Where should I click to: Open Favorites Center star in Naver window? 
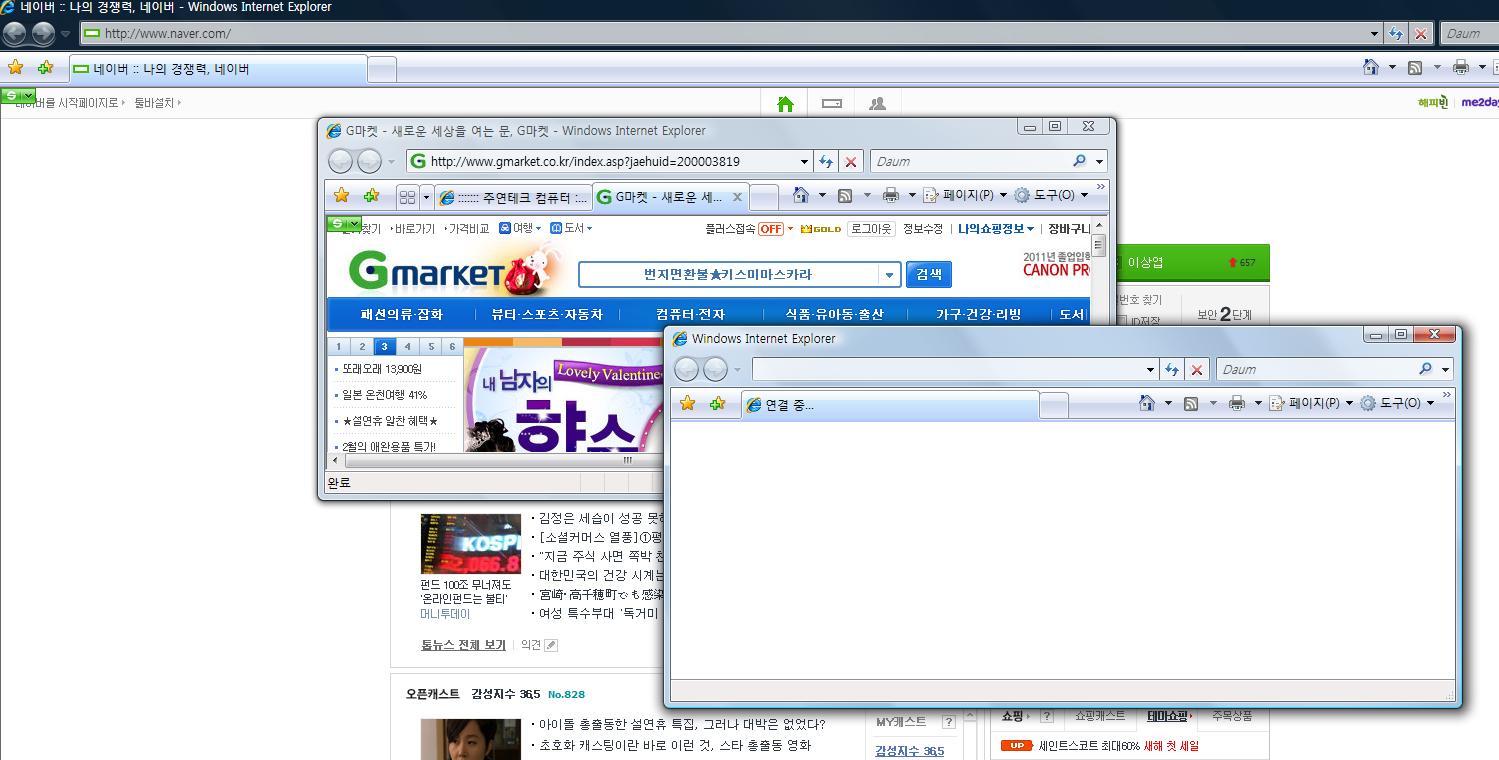tap(15, 68)
